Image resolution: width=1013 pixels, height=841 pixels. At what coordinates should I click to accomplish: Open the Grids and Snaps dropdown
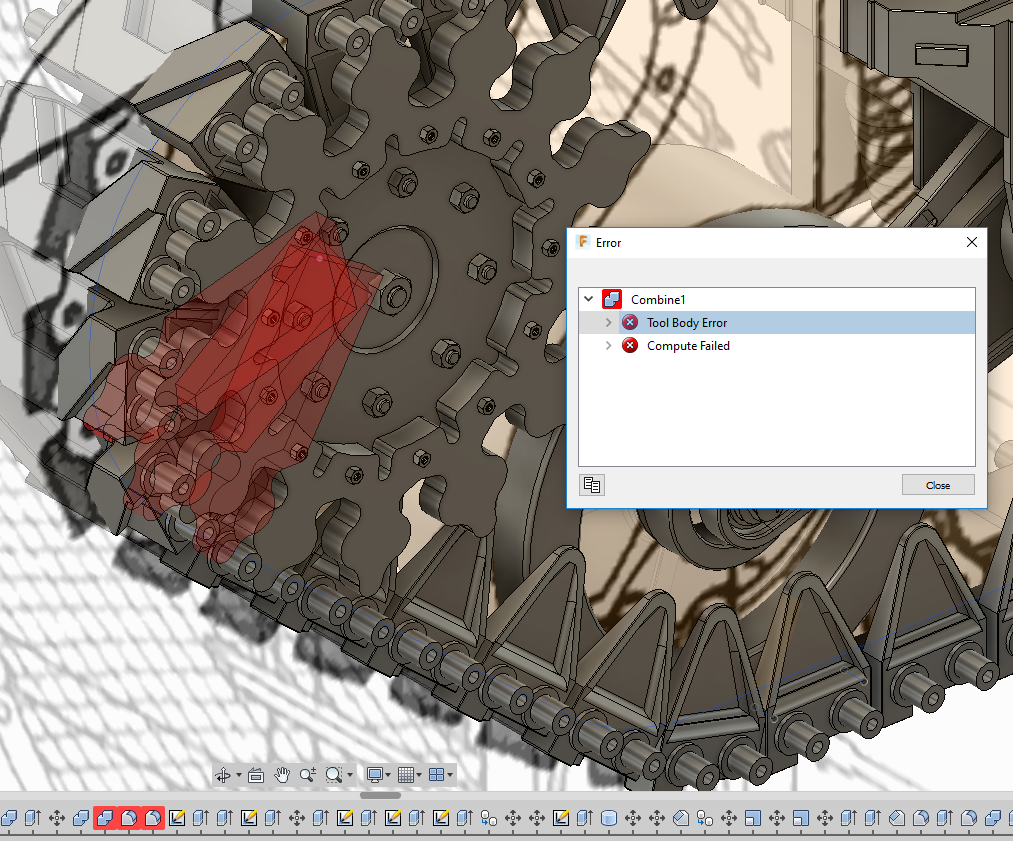click(406, 774)
